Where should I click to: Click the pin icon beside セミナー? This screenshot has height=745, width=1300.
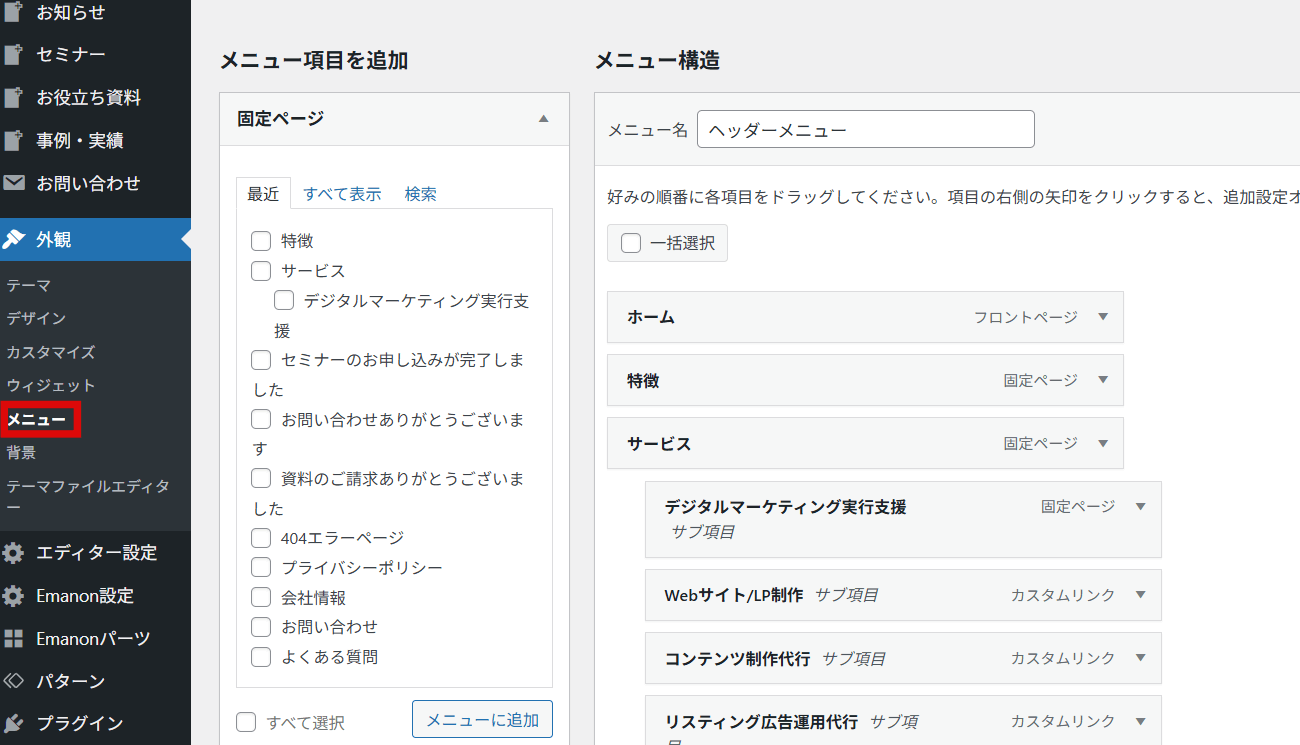click(14, 55)
